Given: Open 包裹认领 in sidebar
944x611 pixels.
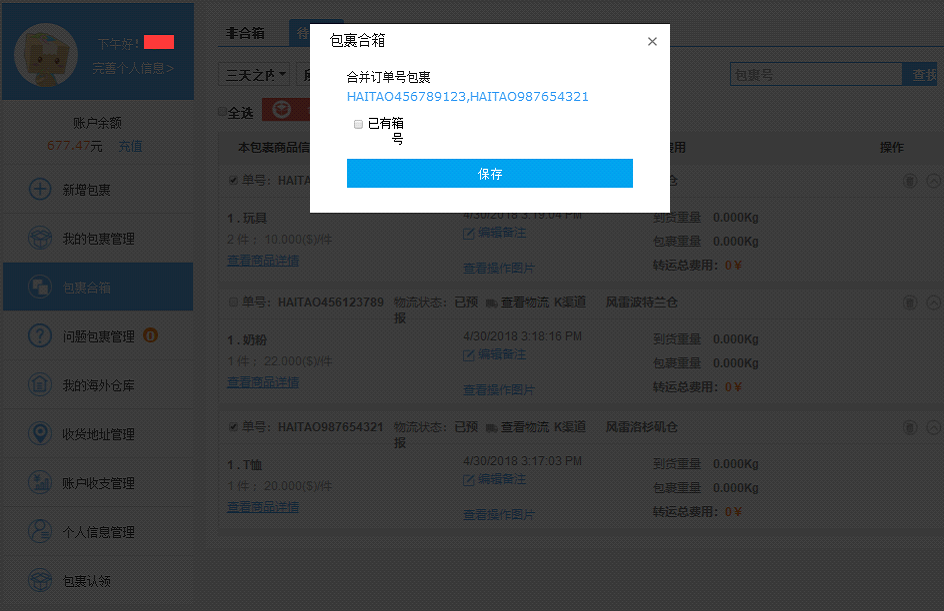Looking at the screenshot, I should click(x=98, y=580).
